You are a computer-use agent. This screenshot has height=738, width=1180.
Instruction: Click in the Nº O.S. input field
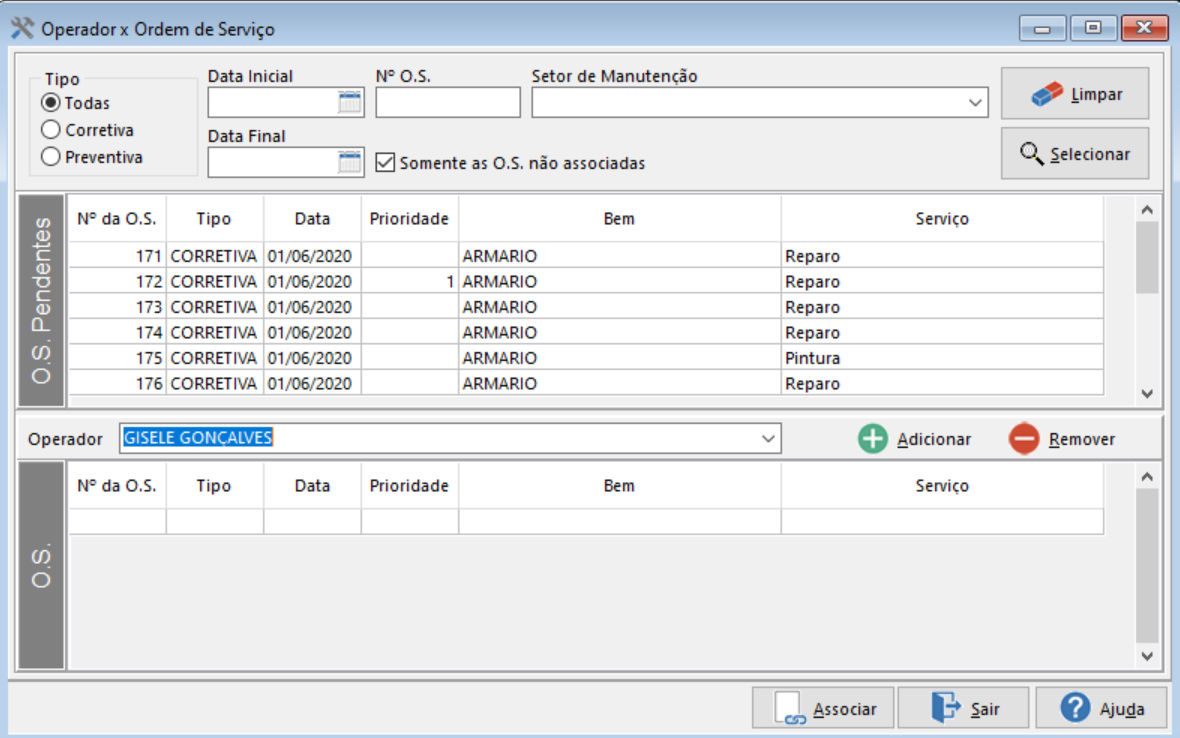[x=448, y=102]
